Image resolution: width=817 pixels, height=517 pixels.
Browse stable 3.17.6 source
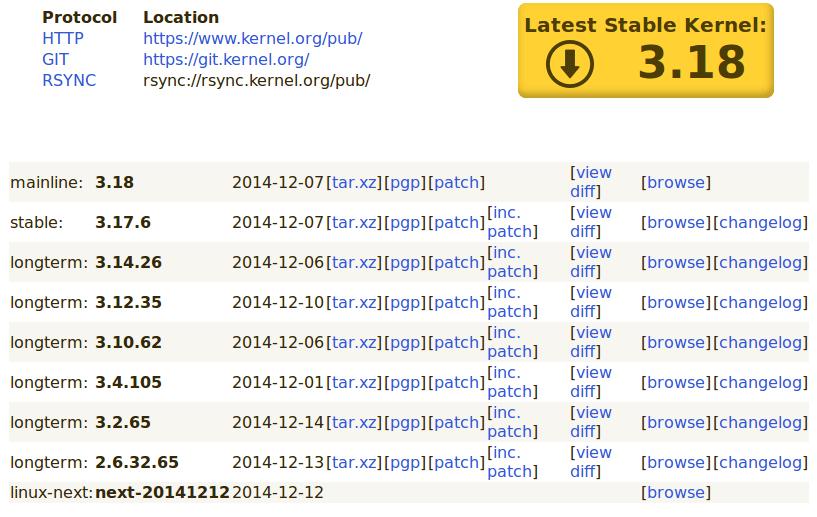click(676, 223)
